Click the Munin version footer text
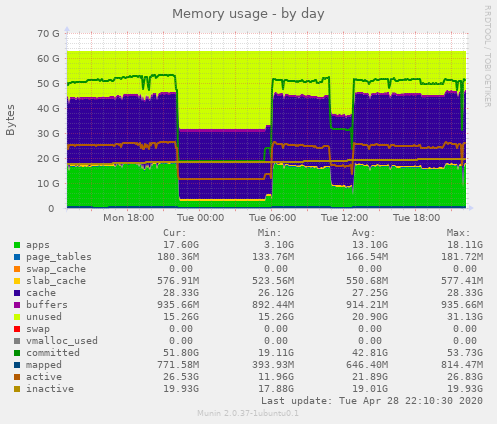This screenshot has width=497, height=424. tap(248, 413)
